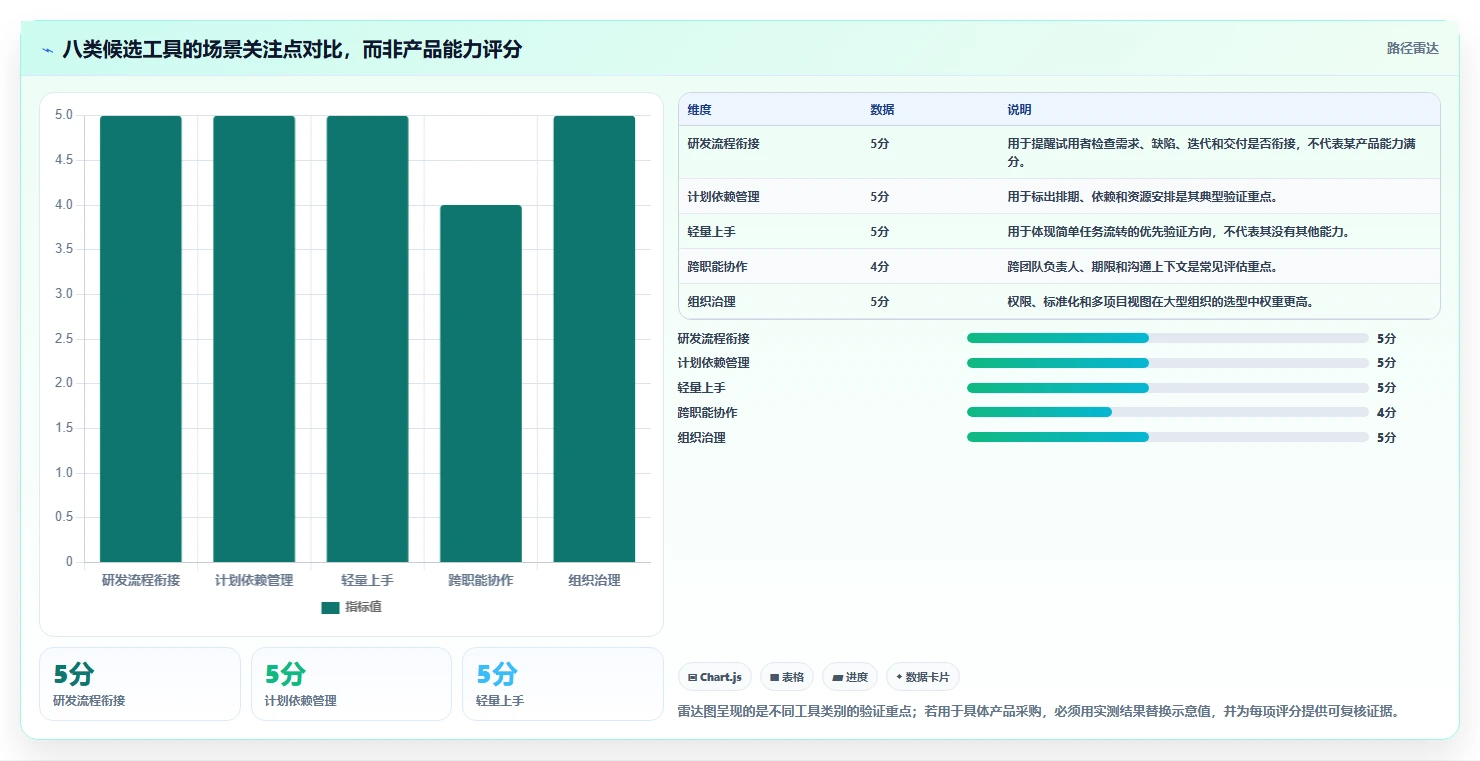The height and width of the screenshot is (761, 1480).
Task: Click the 轻量上手 data card
Action: 563,684
